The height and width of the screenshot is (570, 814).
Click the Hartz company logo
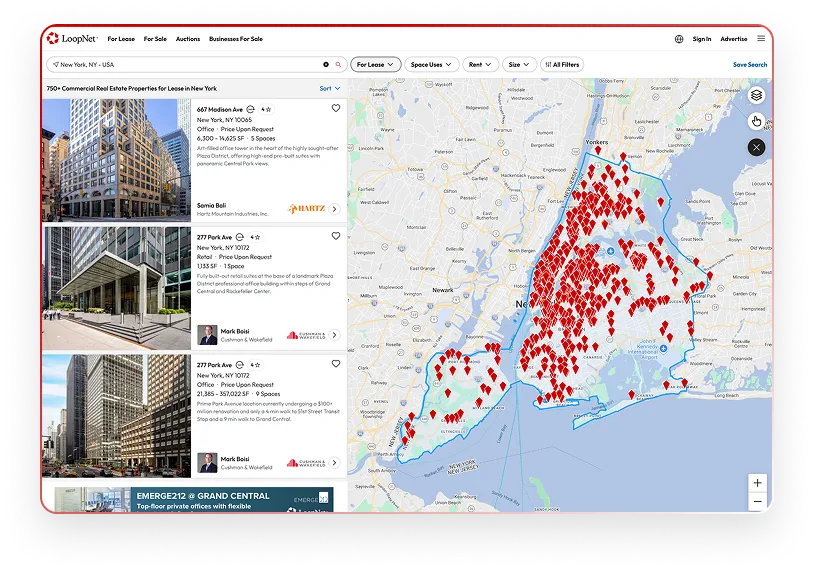(x=306, y=209)
